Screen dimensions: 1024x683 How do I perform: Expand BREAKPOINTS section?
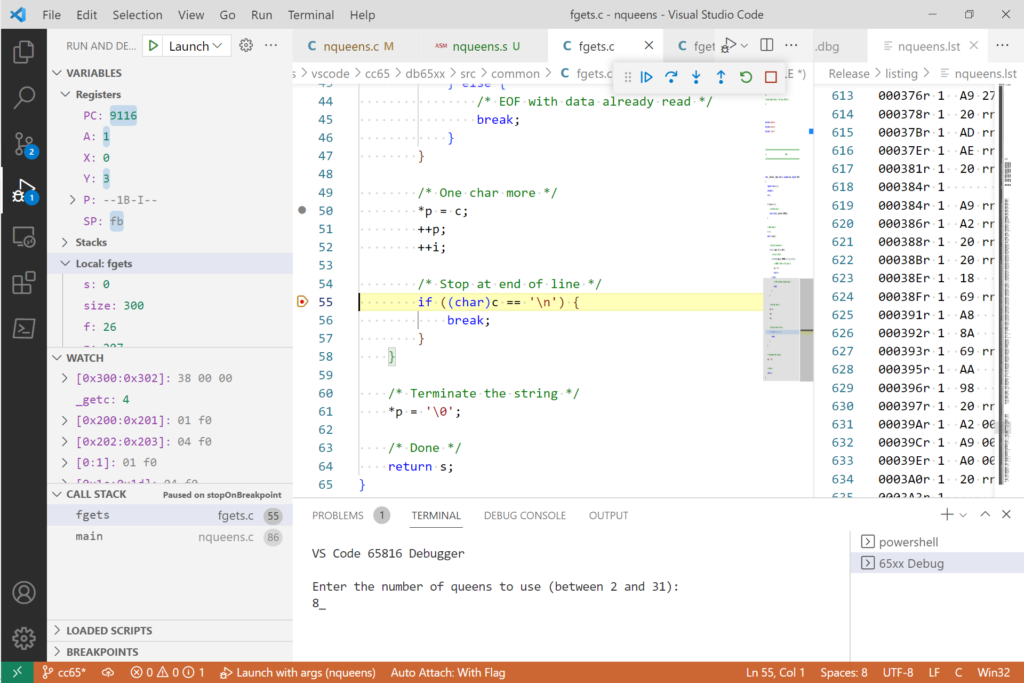click(x=170, y=652)
